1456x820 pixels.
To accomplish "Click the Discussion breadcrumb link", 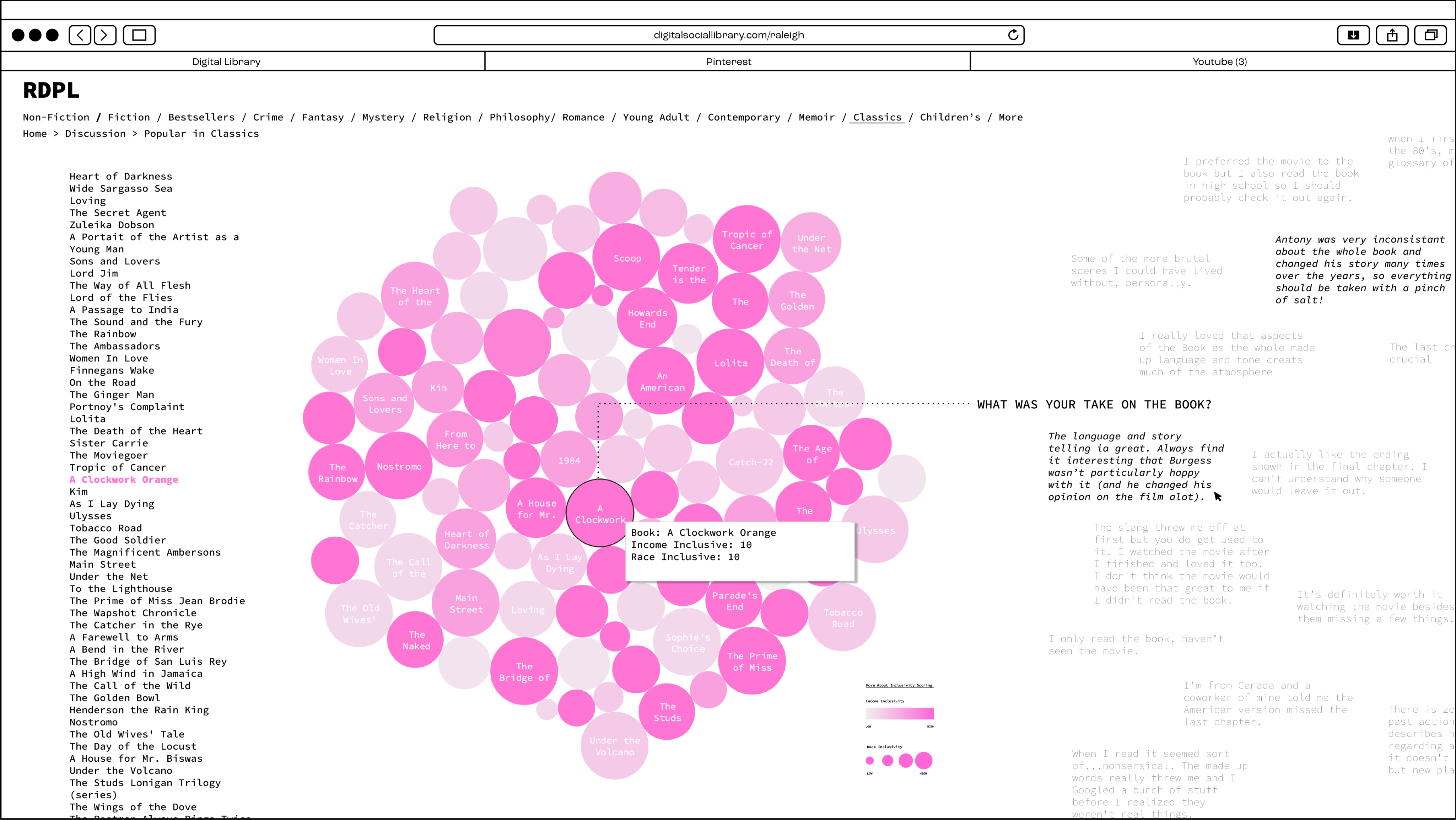I will pyautogui.click(x=95, y=133).
